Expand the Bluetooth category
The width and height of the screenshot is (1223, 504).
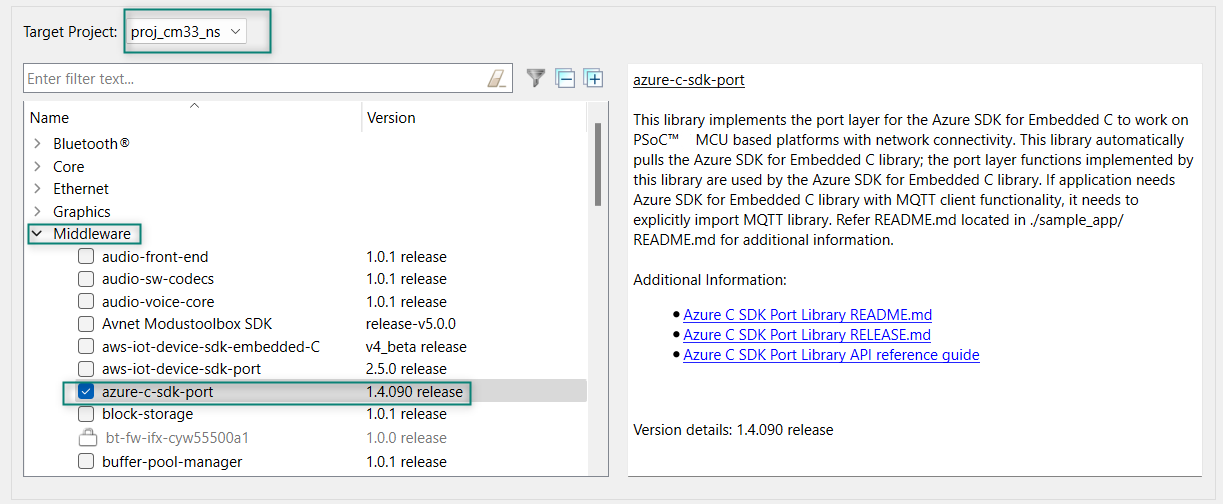[37, 144]
